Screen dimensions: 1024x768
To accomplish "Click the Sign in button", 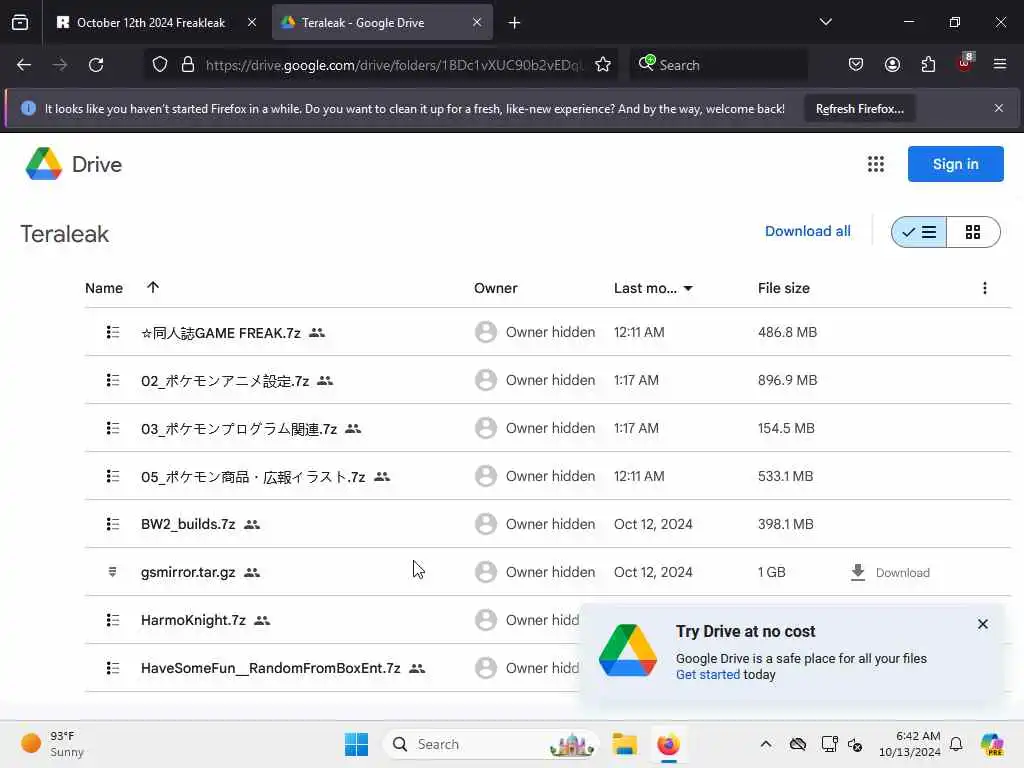I will click(955, 164).
